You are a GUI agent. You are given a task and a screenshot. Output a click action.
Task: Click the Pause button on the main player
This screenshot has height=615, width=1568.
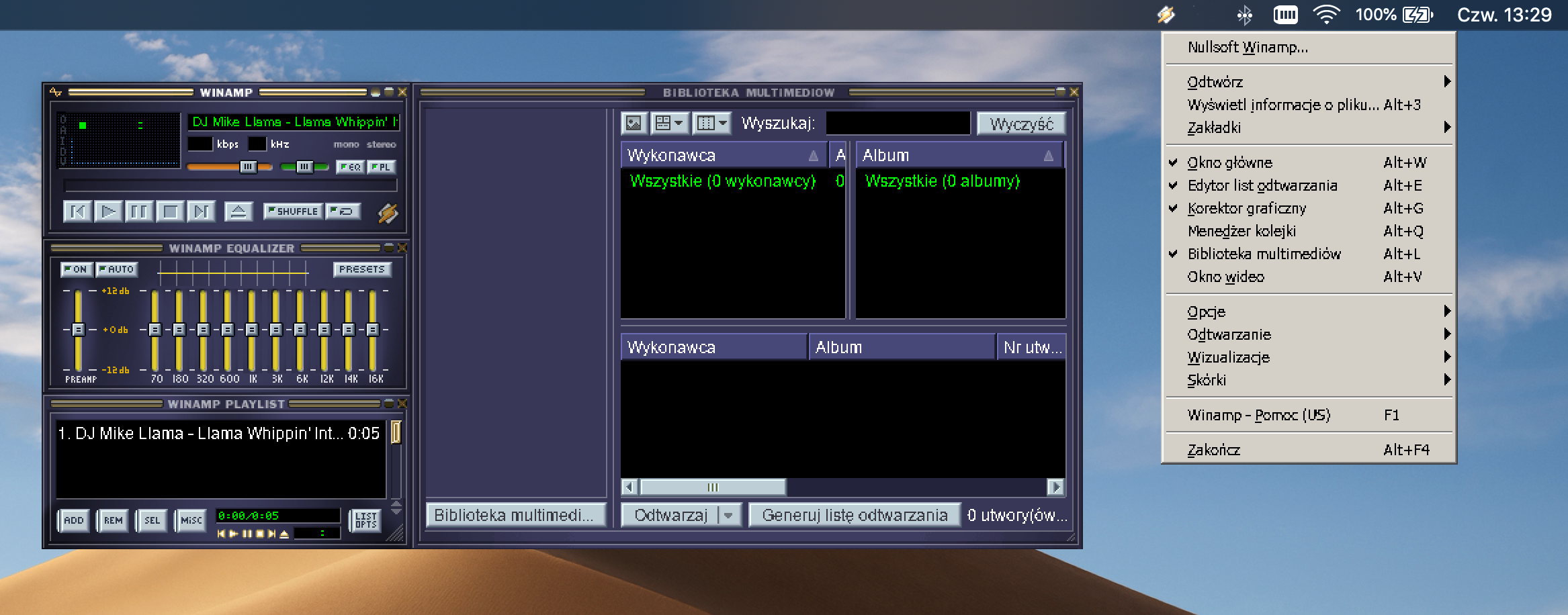(x=139, y=211)
